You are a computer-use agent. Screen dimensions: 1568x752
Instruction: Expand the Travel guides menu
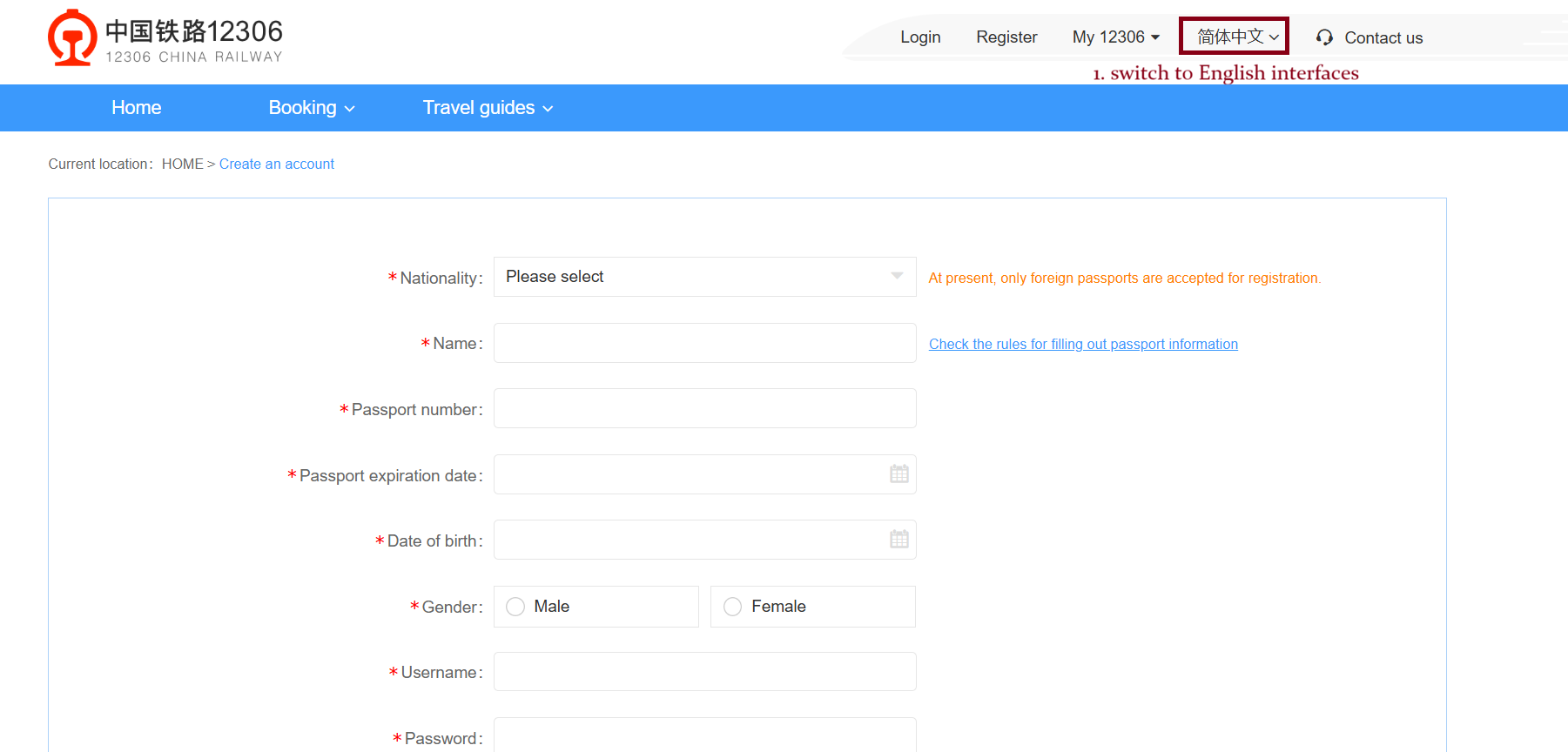click(488, 108)
